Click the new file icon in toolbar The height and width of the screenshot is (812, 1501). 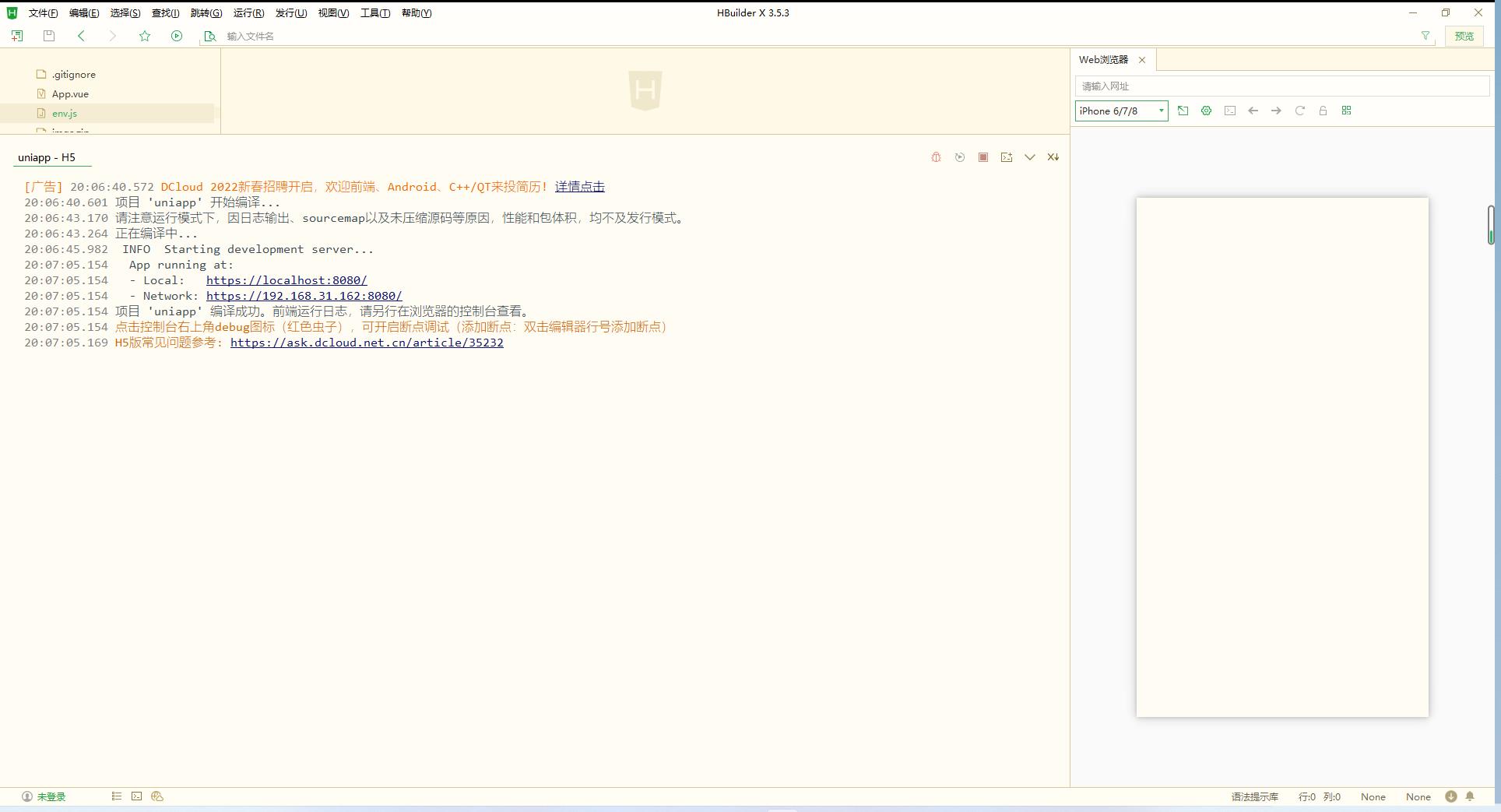click(x=17, y=36)
